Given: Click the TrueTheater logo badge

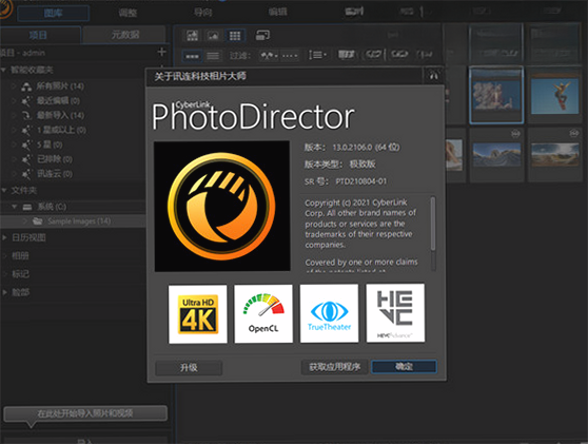Looking at the screenshot, I should (x=329, y=314).
